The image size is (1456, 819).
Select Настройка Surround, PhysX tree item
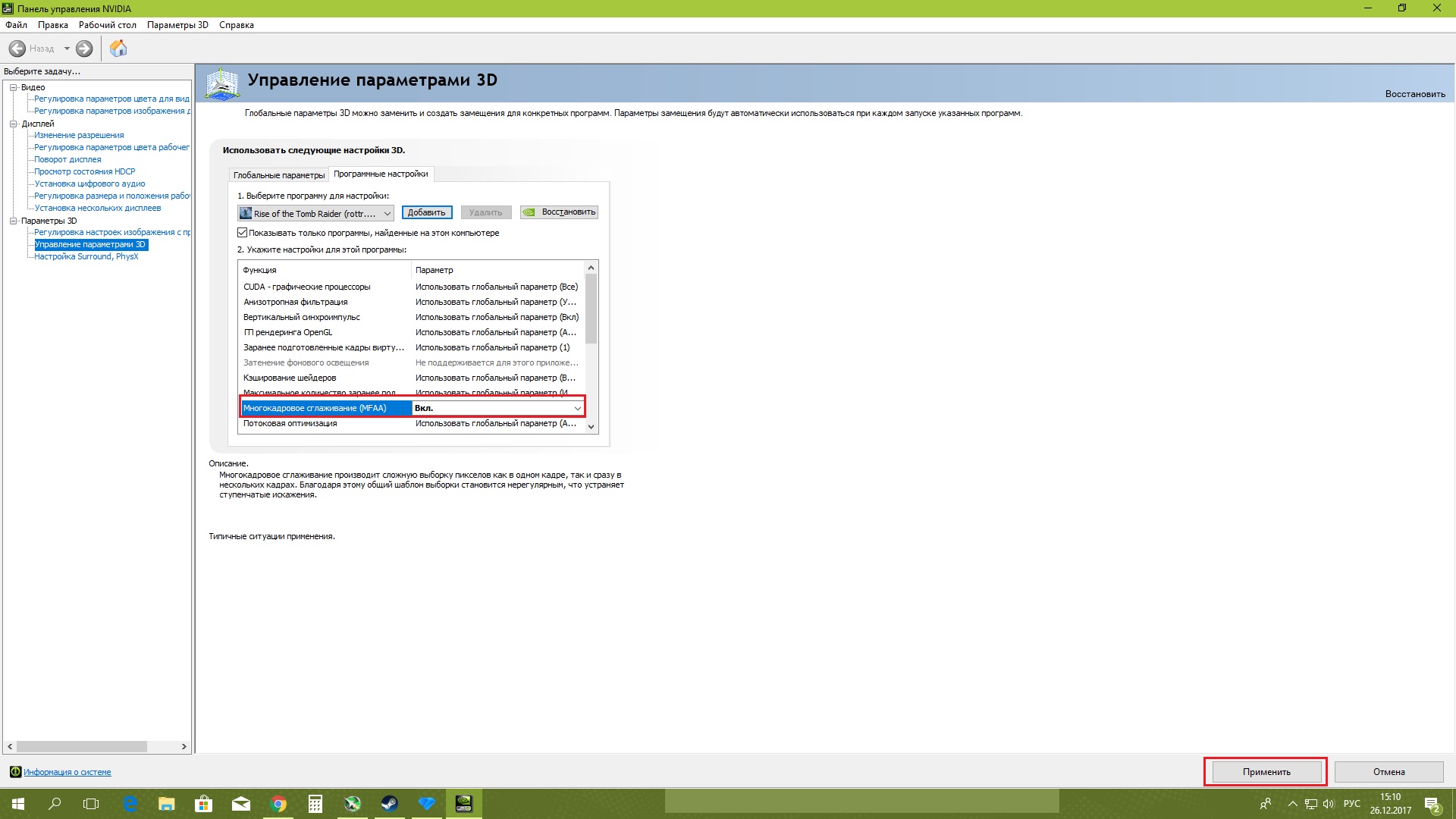[x=86, y=256]
